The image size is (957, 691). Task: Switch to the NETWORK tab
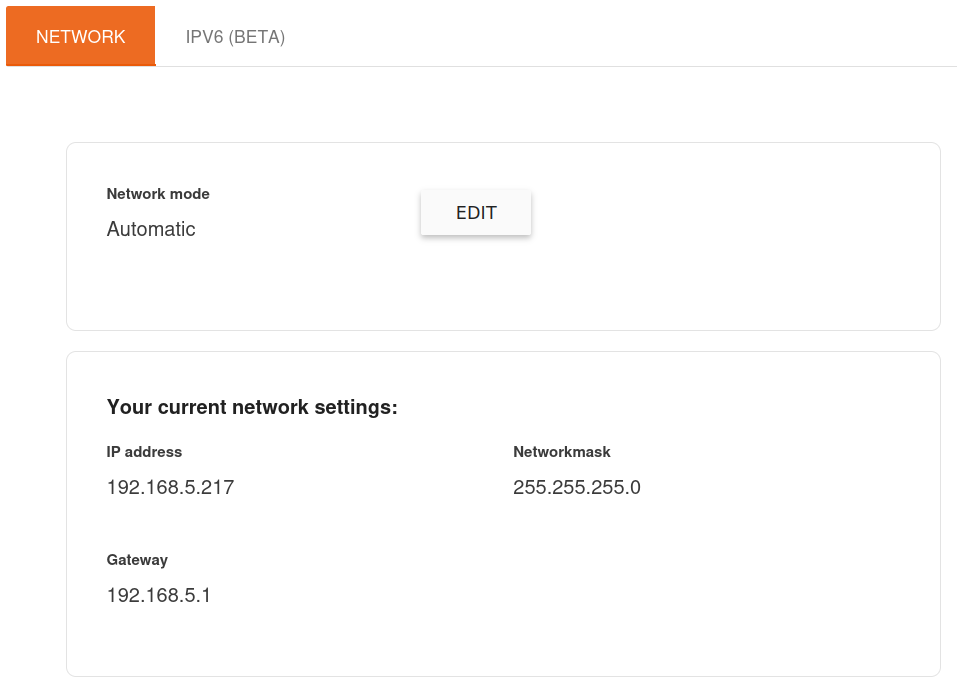(81, 37)
